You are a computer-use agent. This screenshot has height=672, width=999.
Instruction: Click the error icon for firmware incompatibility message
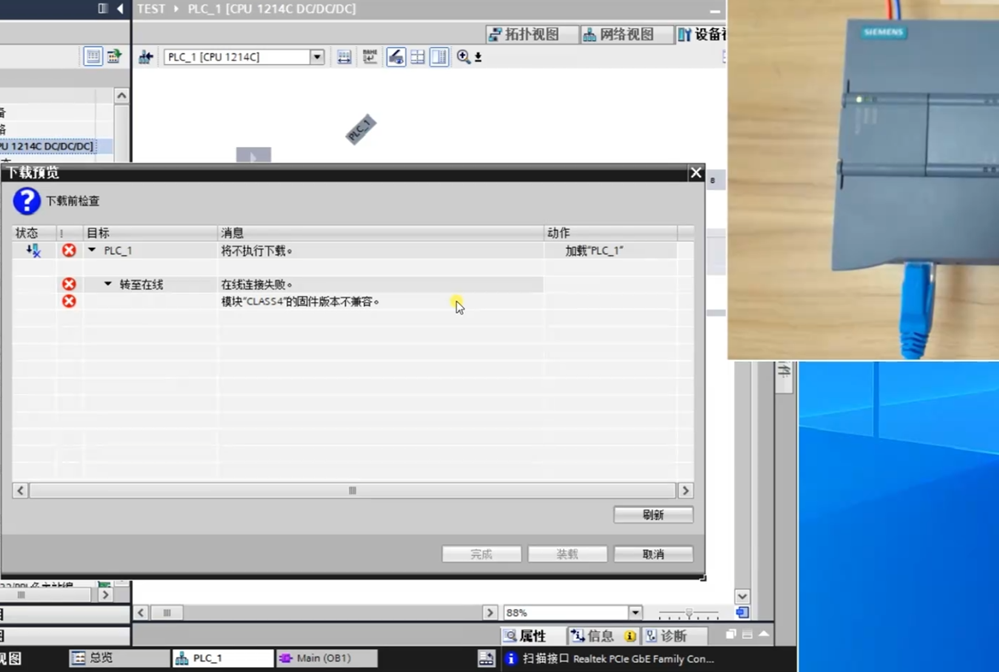[x=69, y=301]
